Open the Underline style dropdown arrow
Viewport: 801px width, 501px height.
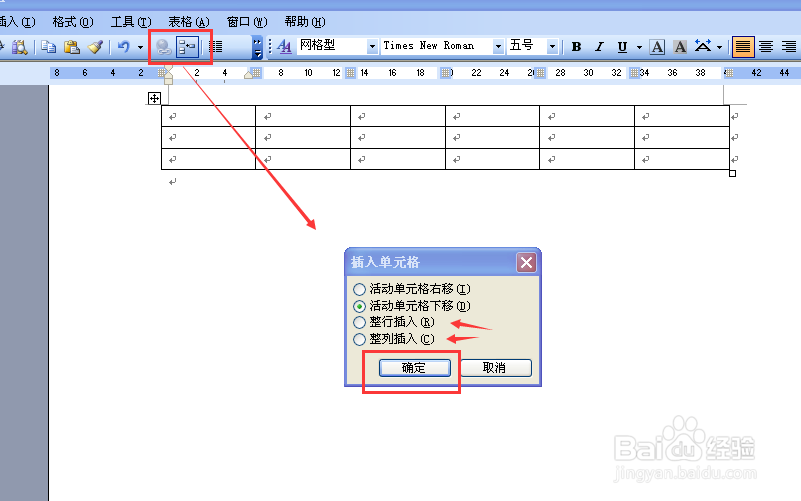coord(639,47)
